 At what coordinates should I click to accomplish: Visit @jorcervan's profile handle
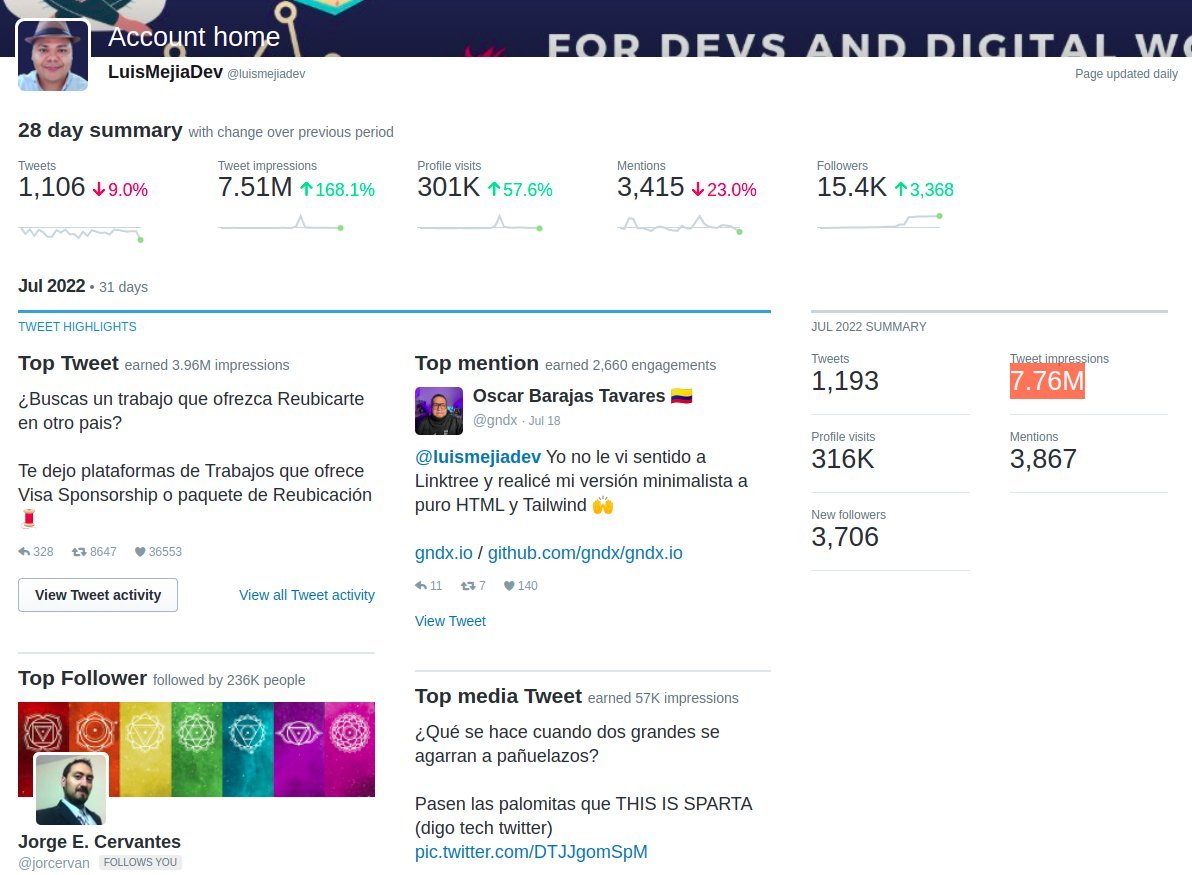click(x=53, y=862)
